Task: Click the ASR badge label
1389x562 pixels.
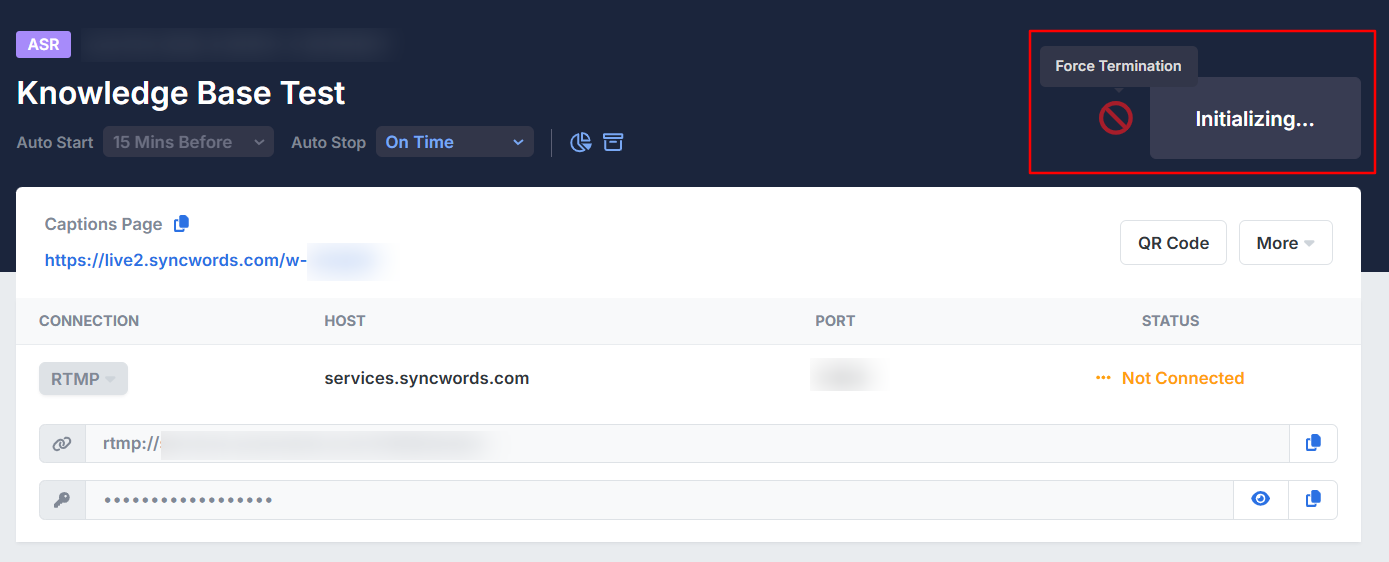Action: (43, 45)
